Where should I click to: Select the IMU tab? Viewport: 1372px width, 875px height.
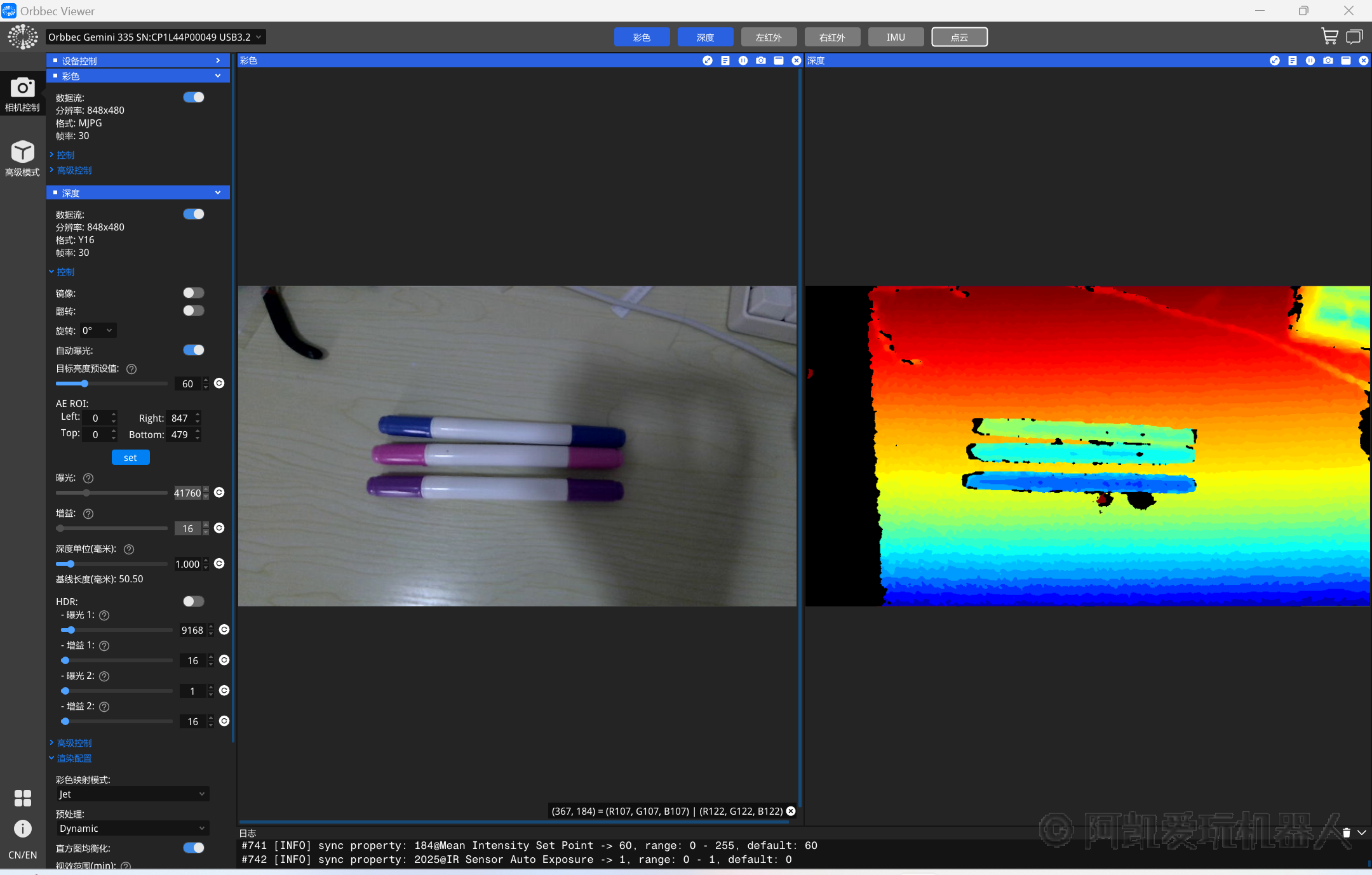[x=896, y=37]
